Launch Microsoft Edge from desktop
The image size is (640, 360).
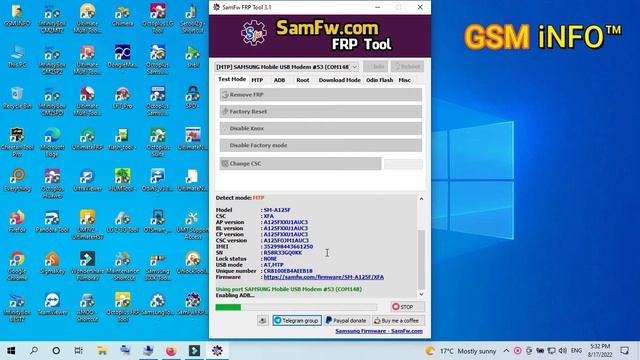click(52, 142)
